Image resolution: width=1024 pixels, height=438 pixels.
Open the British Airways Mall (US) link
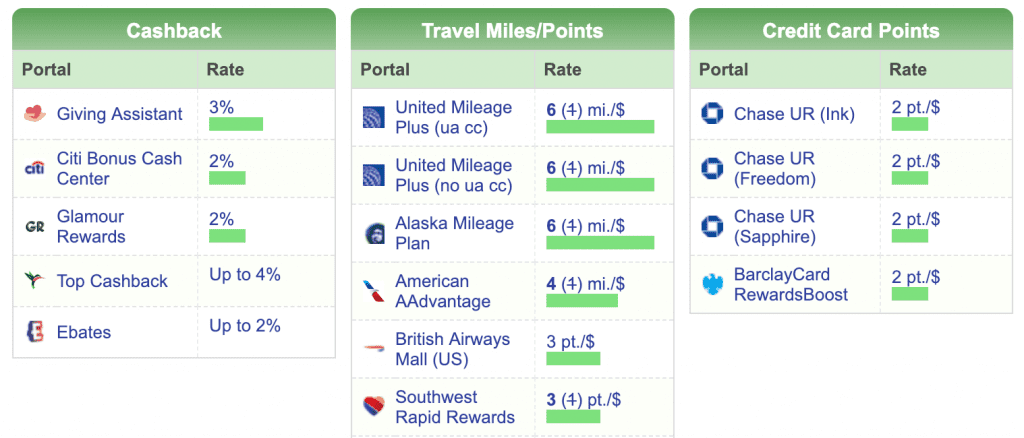(453, 349)
